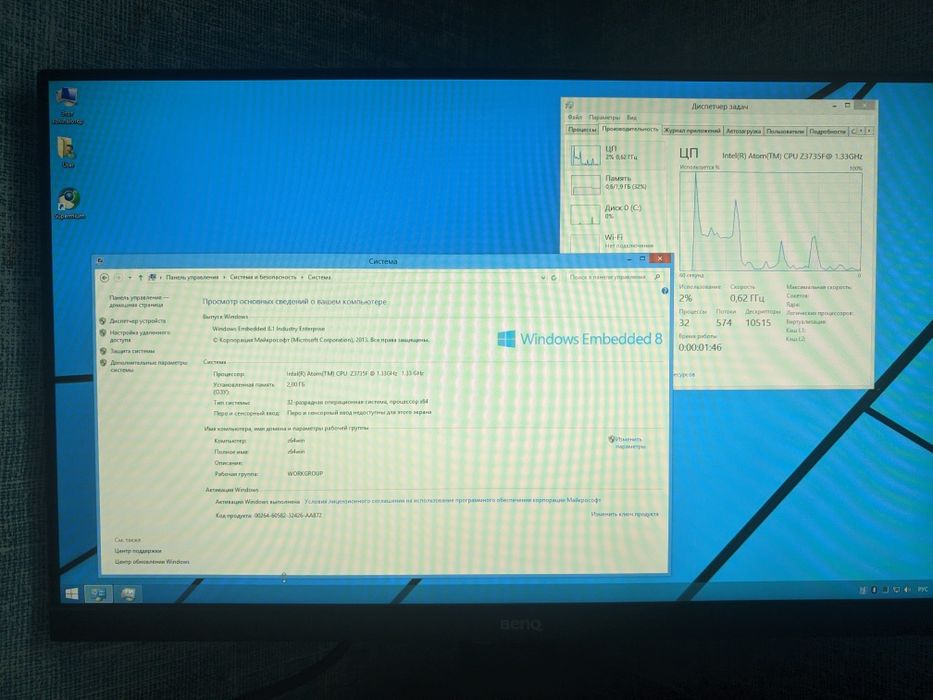Click the Система window title bar icon

click(x=100, y=261)
